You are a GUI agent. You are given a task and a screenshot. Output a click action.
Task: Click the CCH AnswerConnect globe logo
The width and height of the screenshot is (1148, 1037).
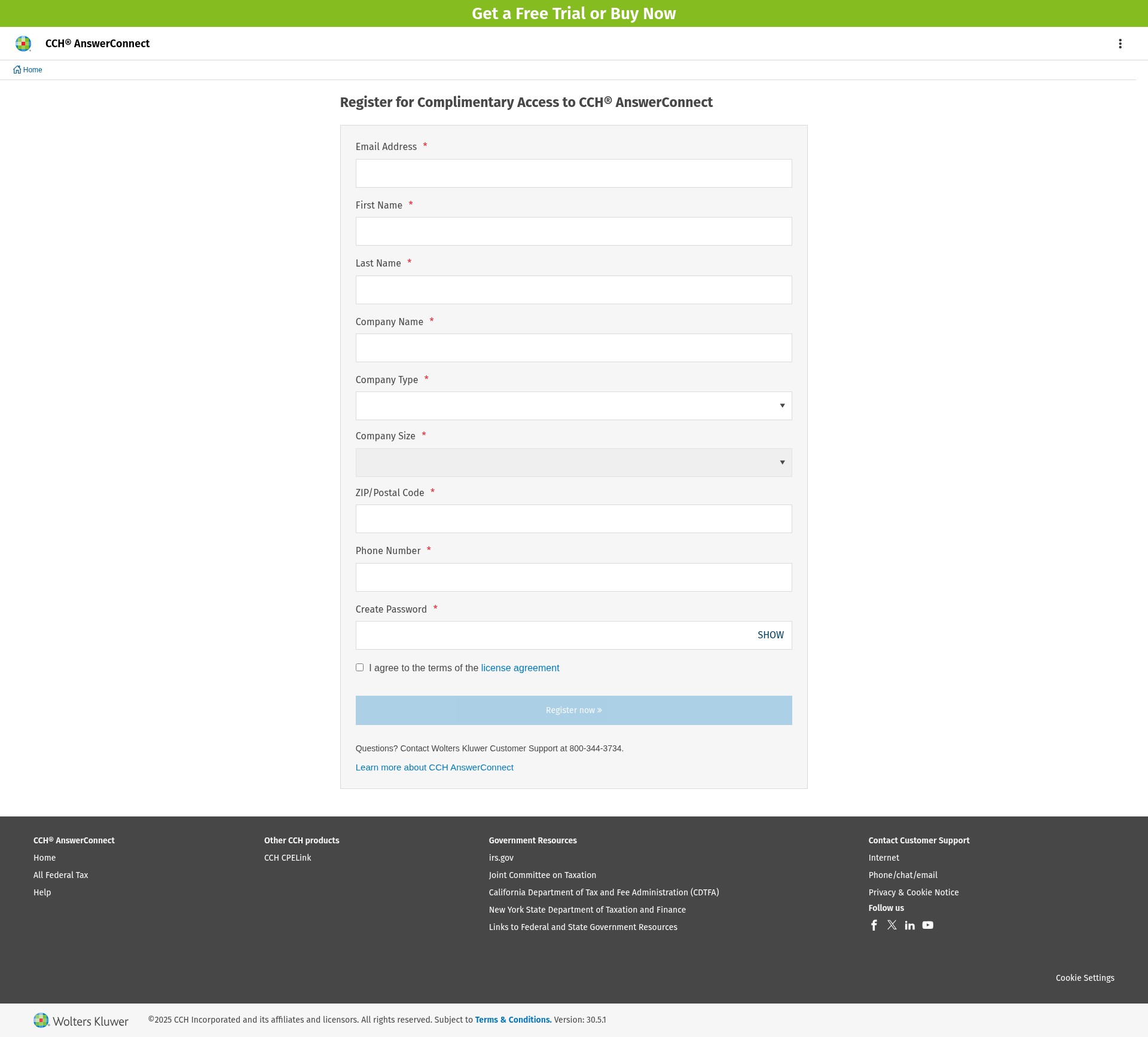click(x=23, y=44)
